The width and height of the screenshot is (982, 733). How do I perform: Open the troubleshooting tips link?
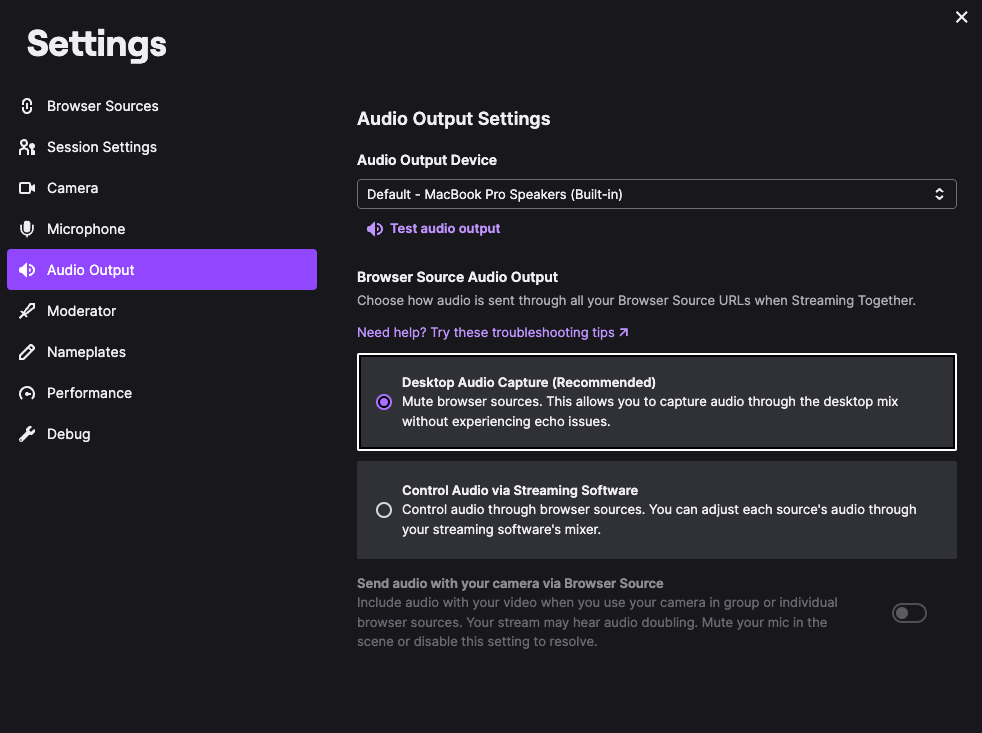pos(492,332)
